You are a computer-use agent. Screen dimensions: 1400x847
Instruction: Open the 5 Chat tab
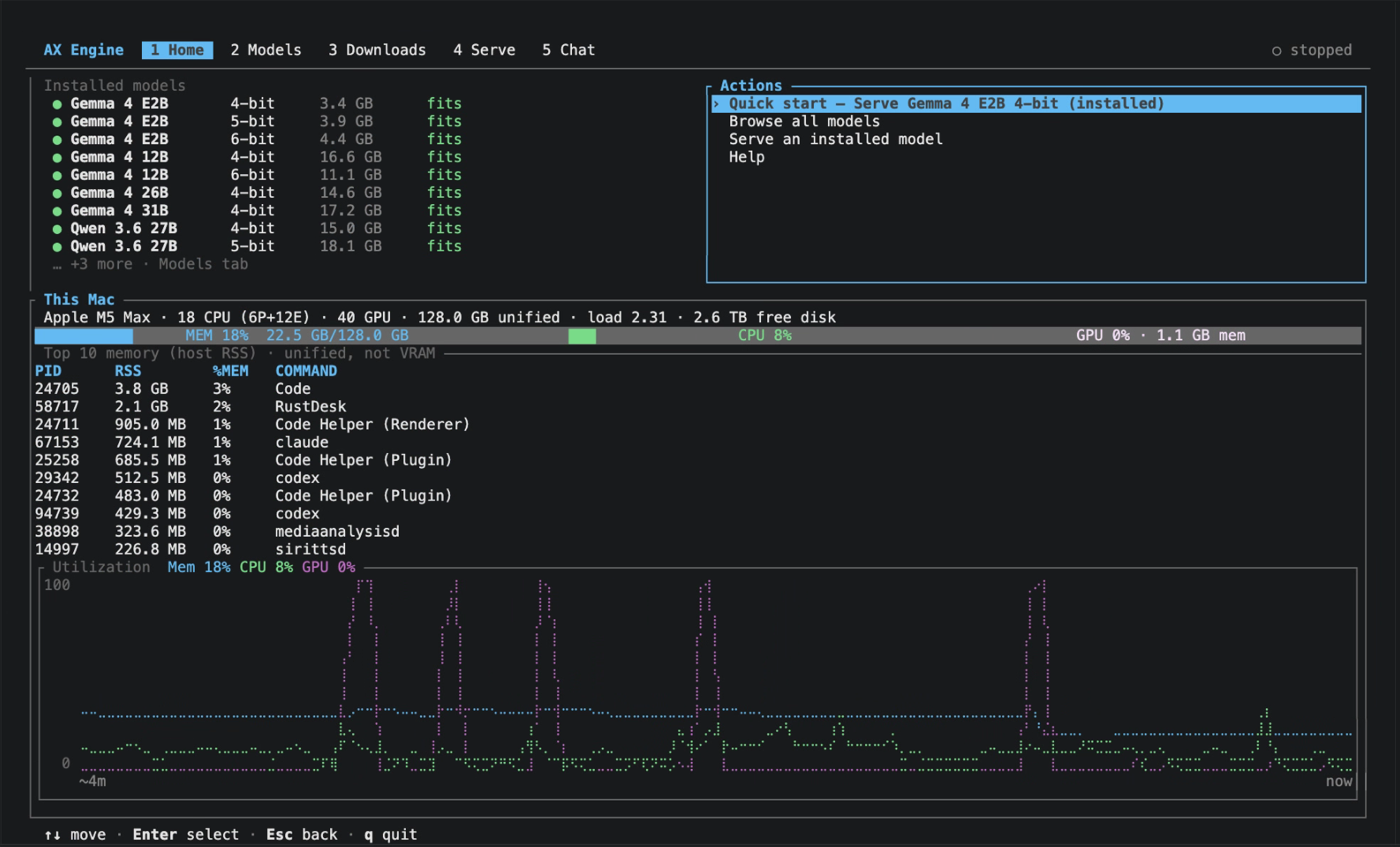568,50
